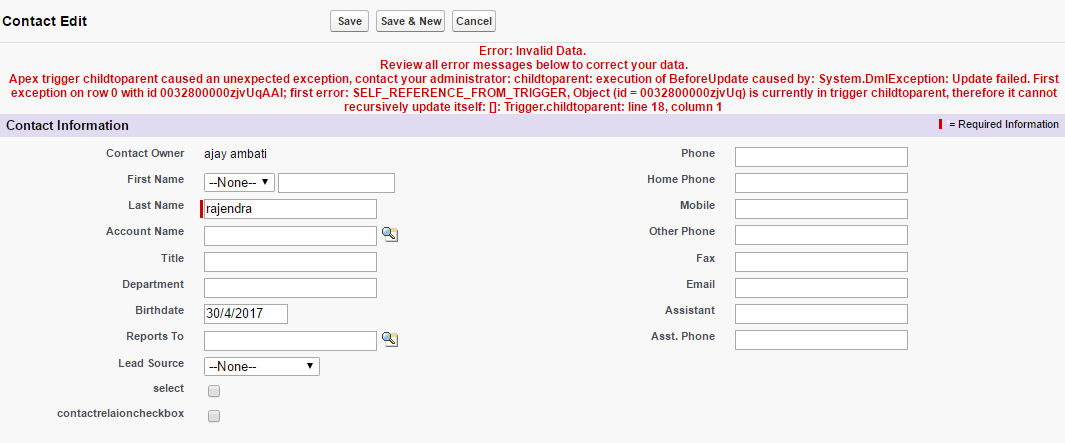Focus the first name text box

(336, 183)
